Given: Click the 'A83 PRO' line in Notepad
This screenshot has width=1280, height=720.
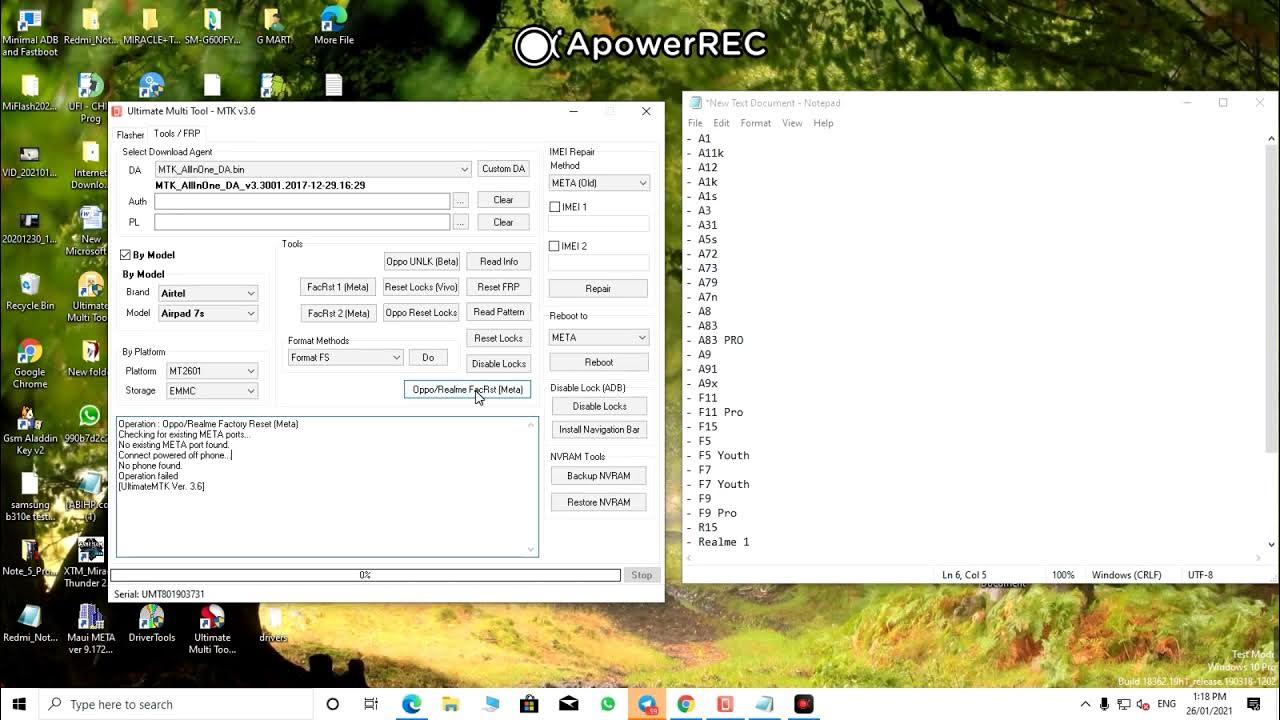Looking at the screenshot, I should pos(720,340).
